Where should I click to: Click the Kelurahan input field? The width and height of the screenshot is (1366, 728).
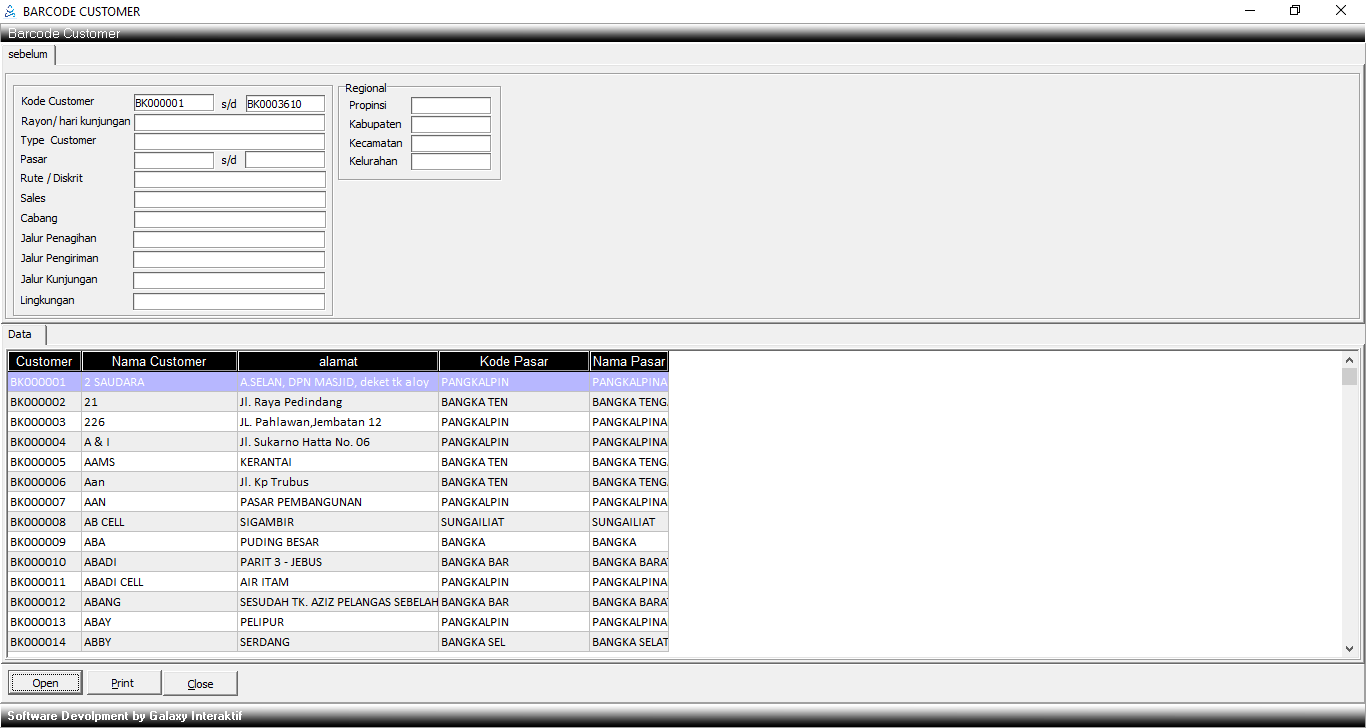pos(450,161)
